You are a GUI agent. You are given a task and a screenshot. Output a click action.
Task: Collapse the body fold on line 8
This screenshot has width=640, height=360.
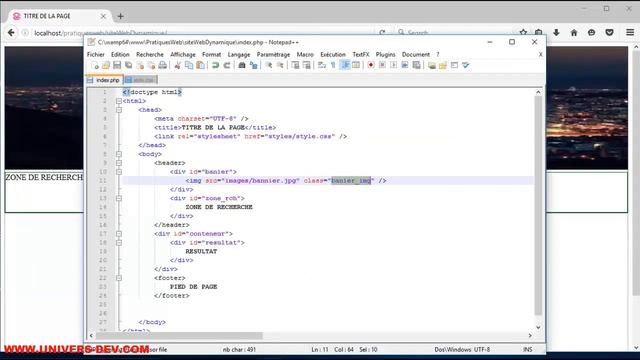(119, 154)
